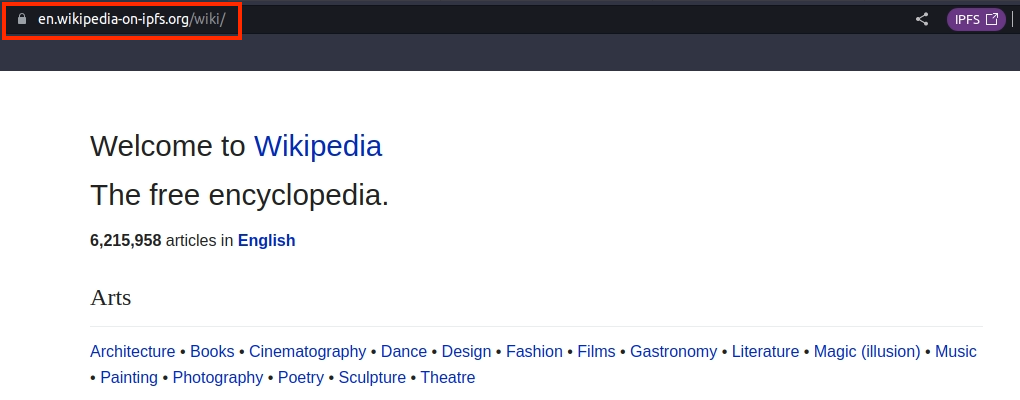Open the Films link

[597, 352]
